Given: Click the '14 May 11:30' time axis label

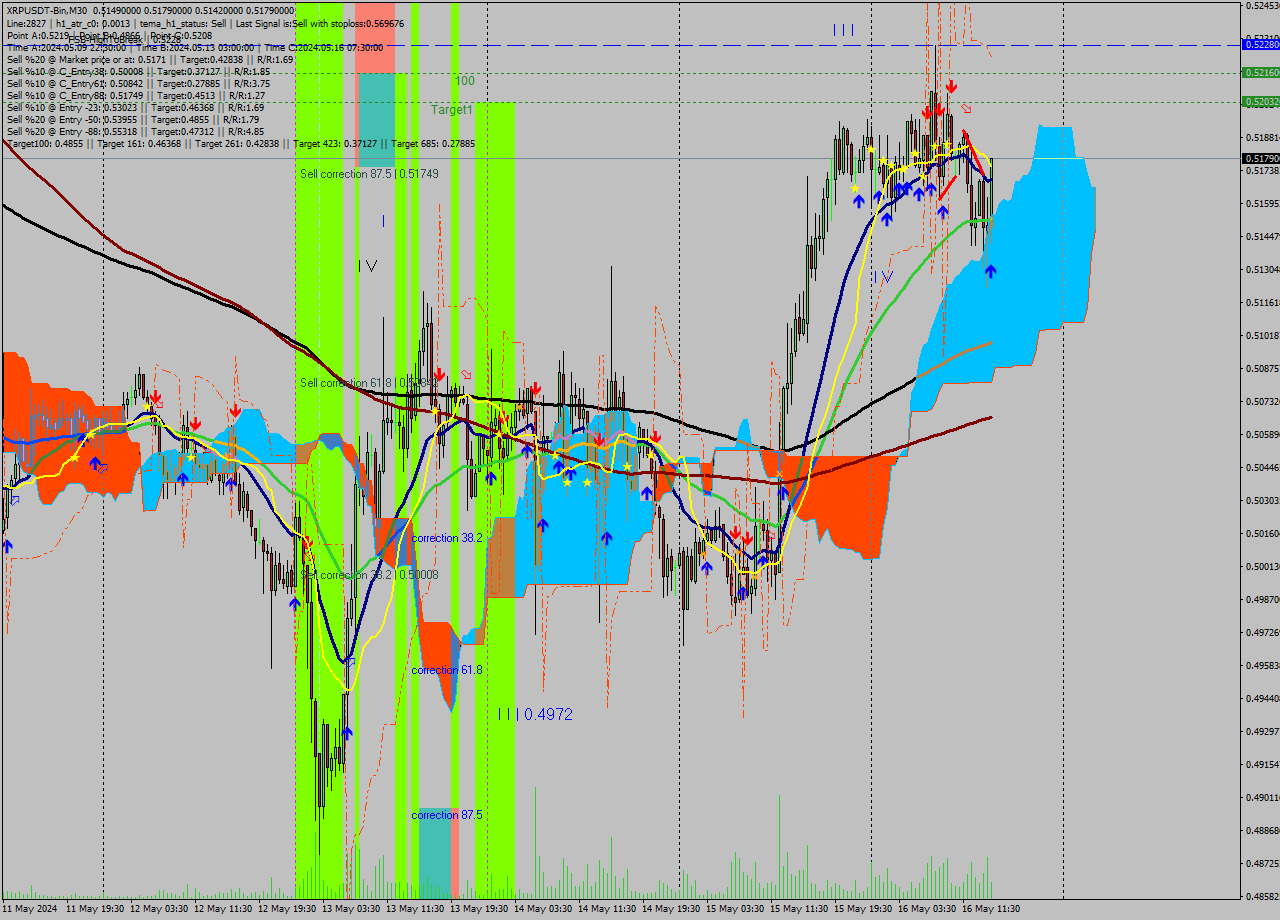Looking at the screenshot, I should point(607,909).
